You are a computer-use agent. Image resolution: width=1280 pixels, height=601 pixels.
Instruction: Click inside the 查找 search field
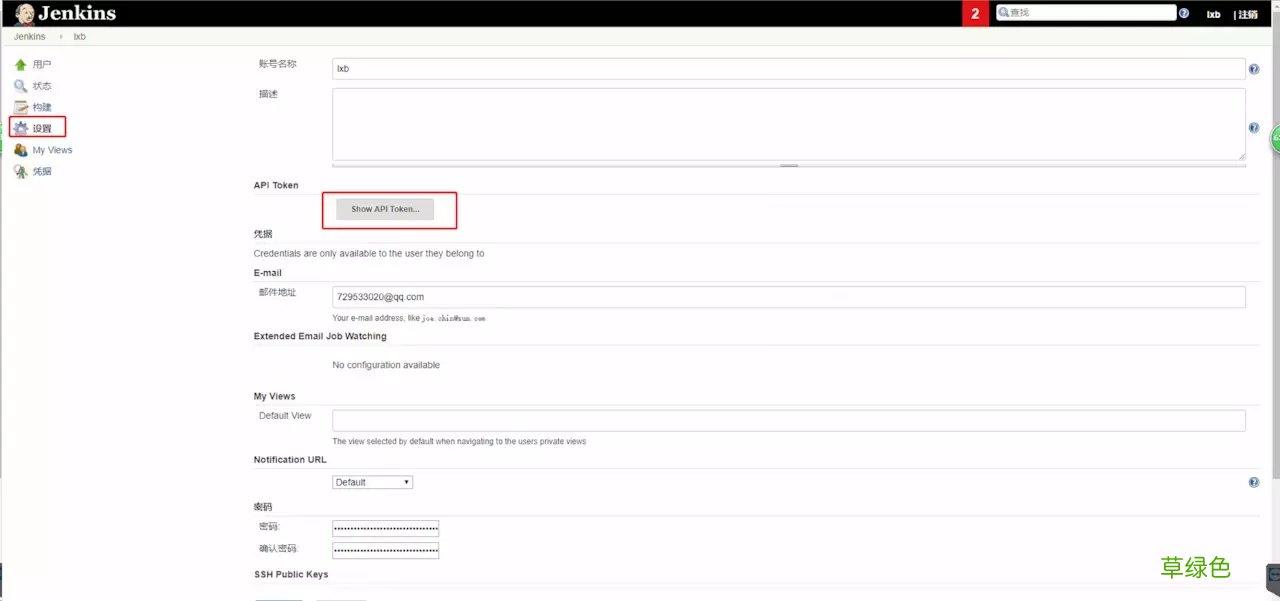pyautogui.click(x=1085, y=12)
